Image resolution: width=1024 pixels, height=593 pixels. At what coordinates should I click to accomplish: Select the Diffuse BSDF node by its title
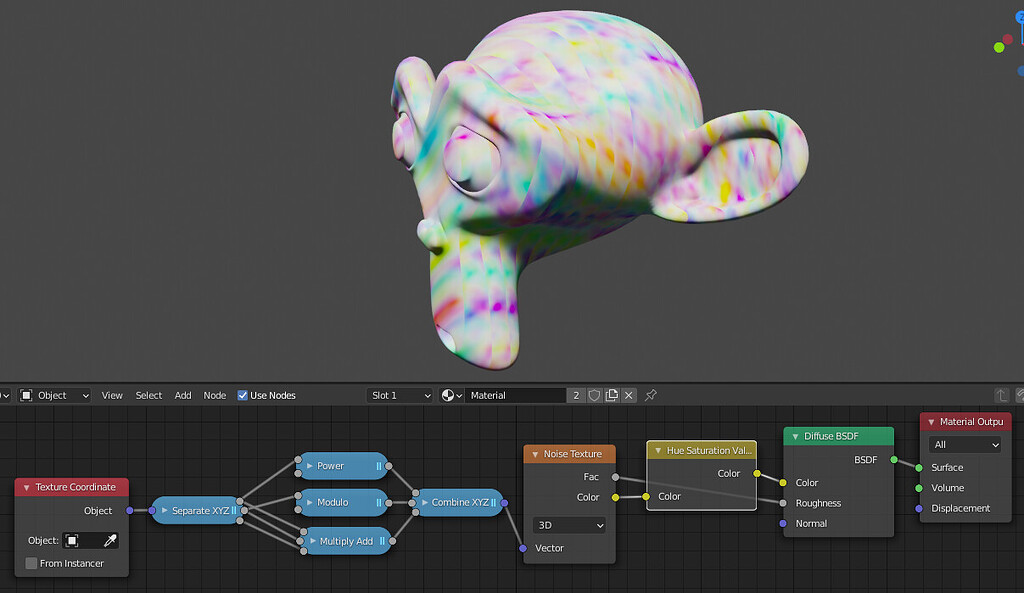[x=831, y=436]
